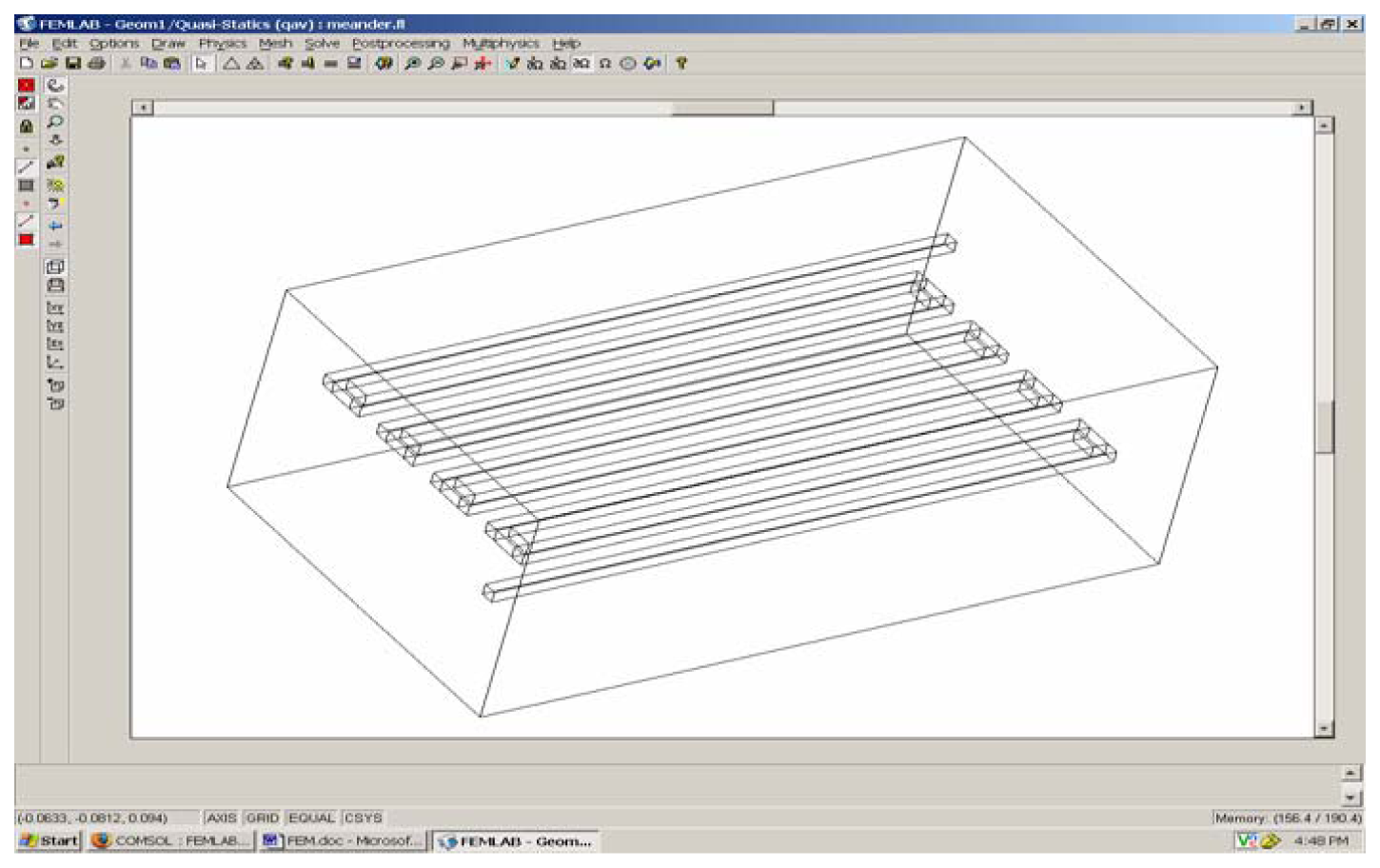The image size is (1380, 868).
Task: Open the Postprocessing menu
Action: pyautogui.click(x=401, y=44)
